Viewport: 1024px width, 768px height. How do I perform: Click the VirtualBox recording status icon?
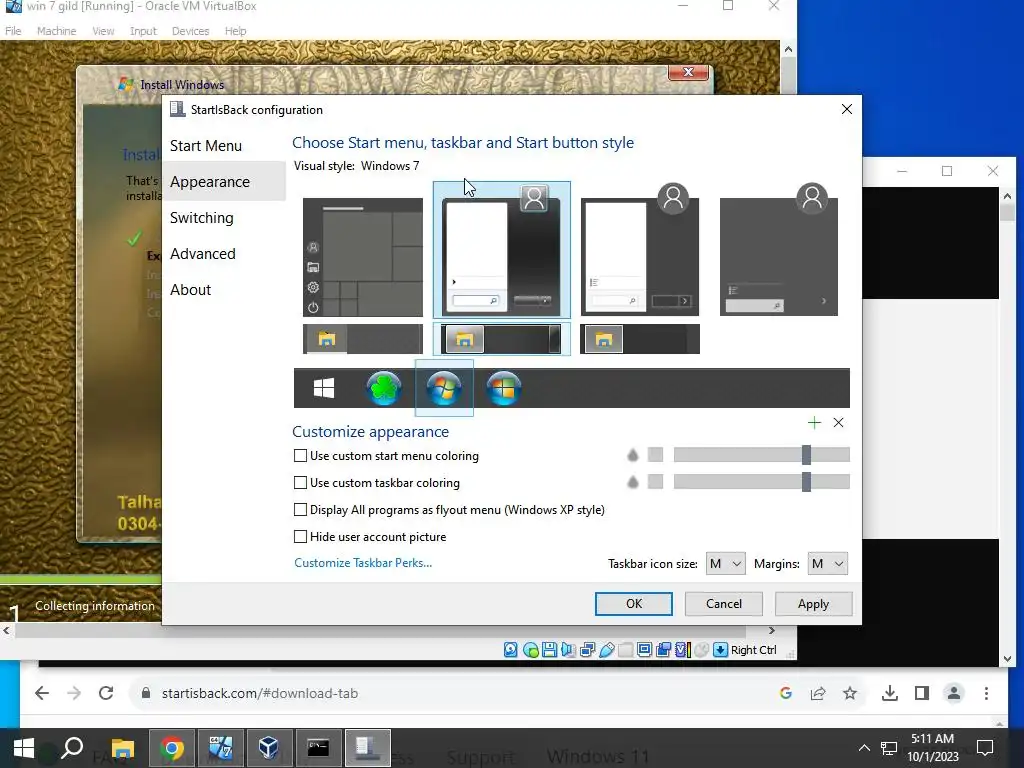click(664, 650)
